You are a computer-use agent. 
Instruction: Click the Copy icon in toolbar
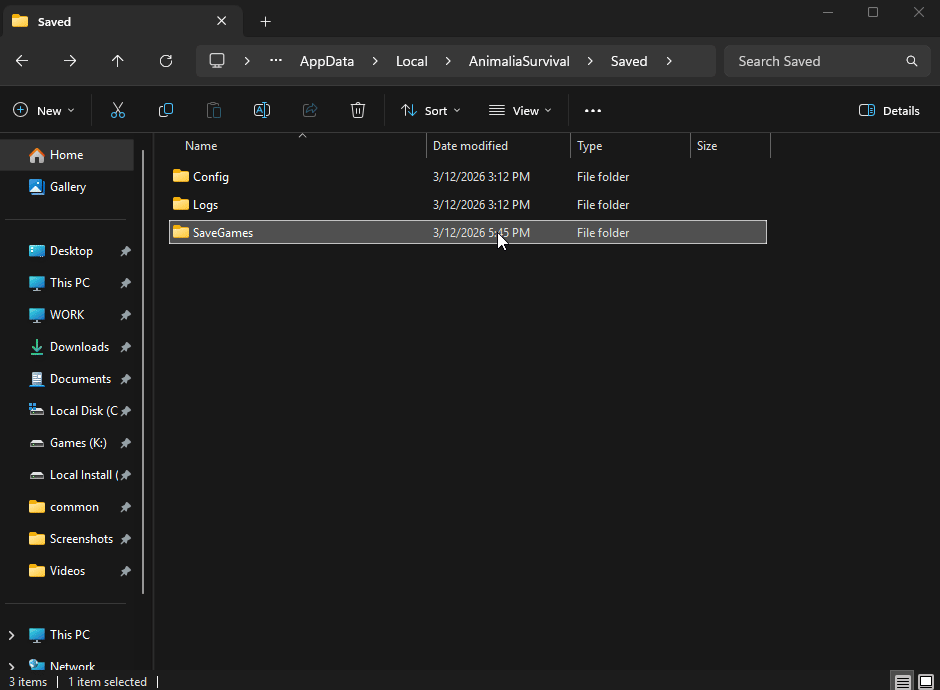(x=166, y=111)
